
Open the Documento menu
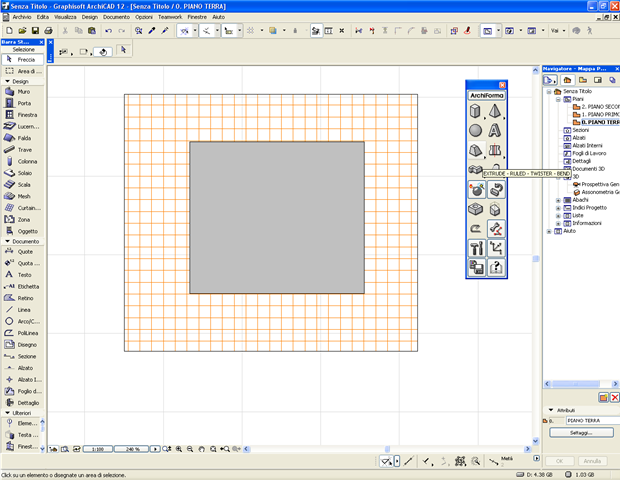coord(116,17)
